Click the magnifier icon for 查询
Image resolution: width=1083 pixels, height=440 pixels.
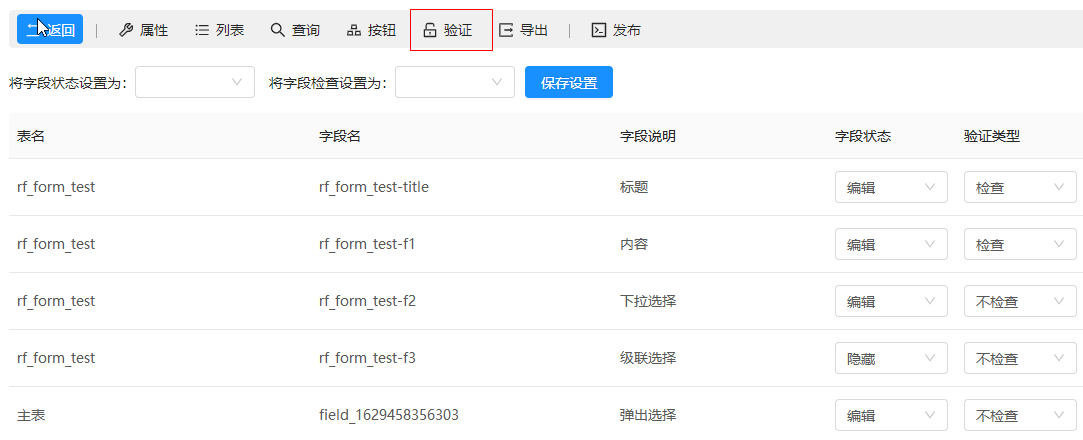point(278,30)
